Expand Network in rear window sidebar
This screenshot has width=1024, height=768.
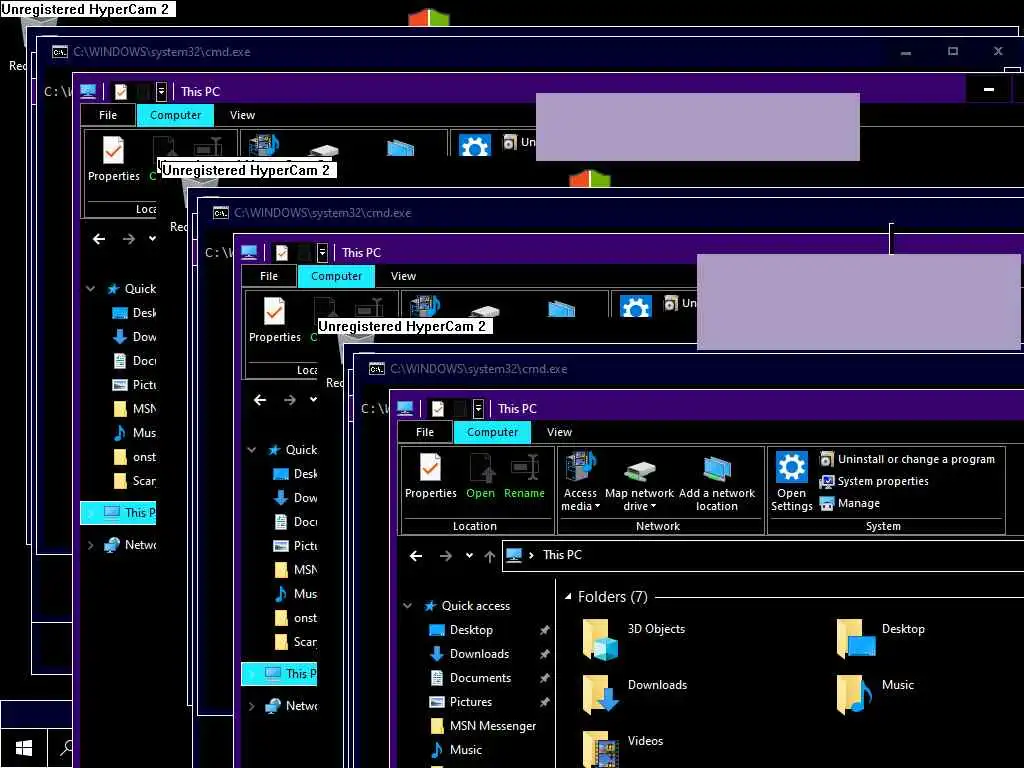91,545
